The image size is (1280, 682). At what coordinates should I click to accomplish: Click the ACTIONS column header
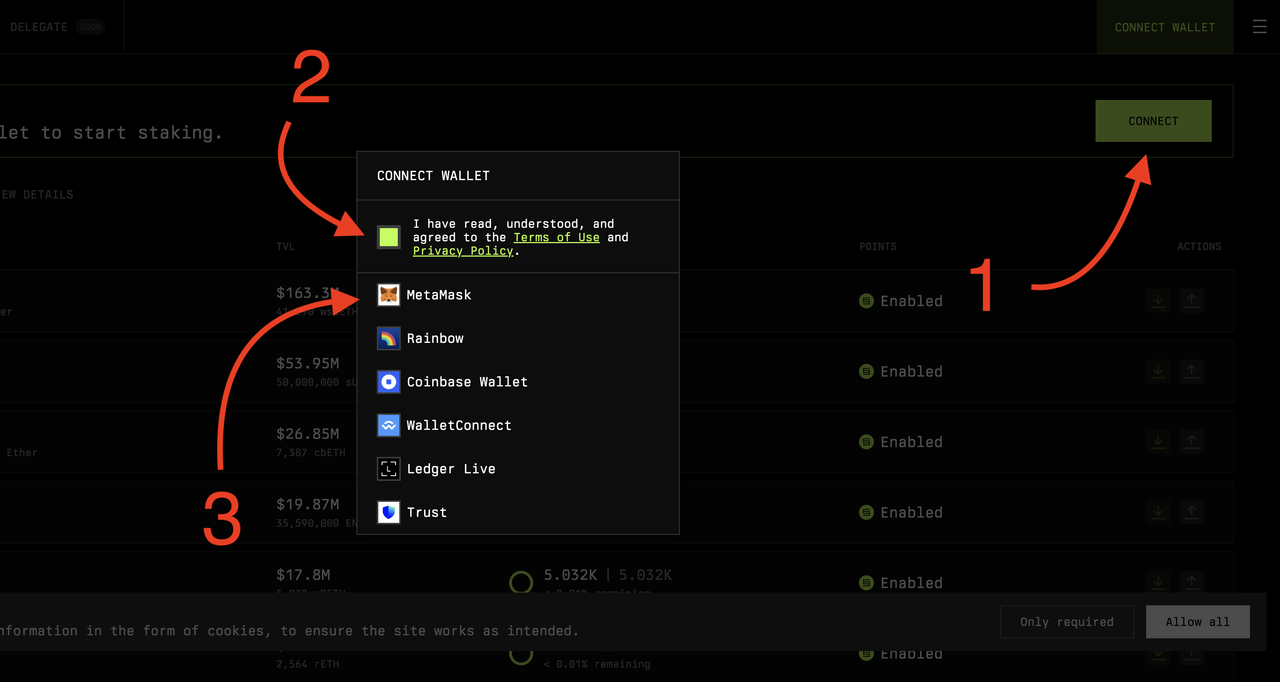click(x=1199, y=246)
